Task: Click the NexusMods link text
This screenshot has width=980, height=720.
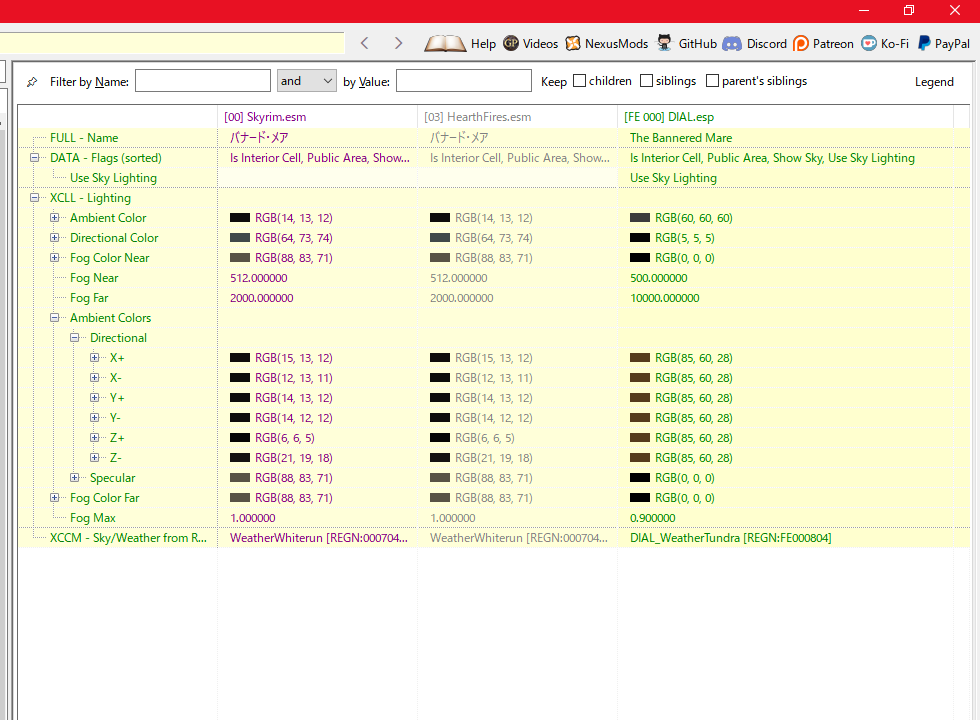Action: 616,44
